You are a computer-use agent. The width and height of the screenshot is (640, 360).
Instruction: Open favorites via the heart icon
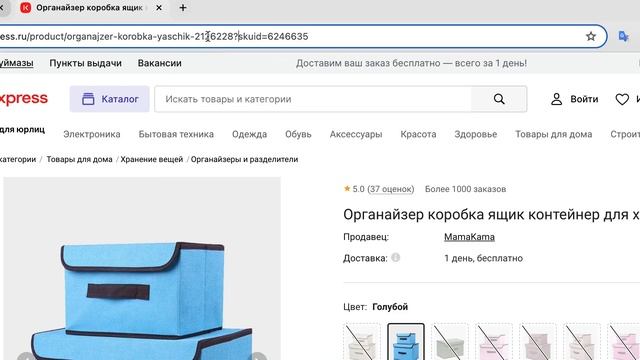[622, 99]
